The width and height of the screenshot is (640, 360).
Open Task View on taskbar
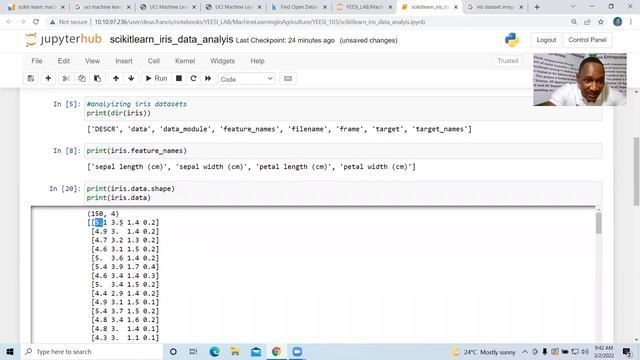pyautogui.click(x=193, y=351)
